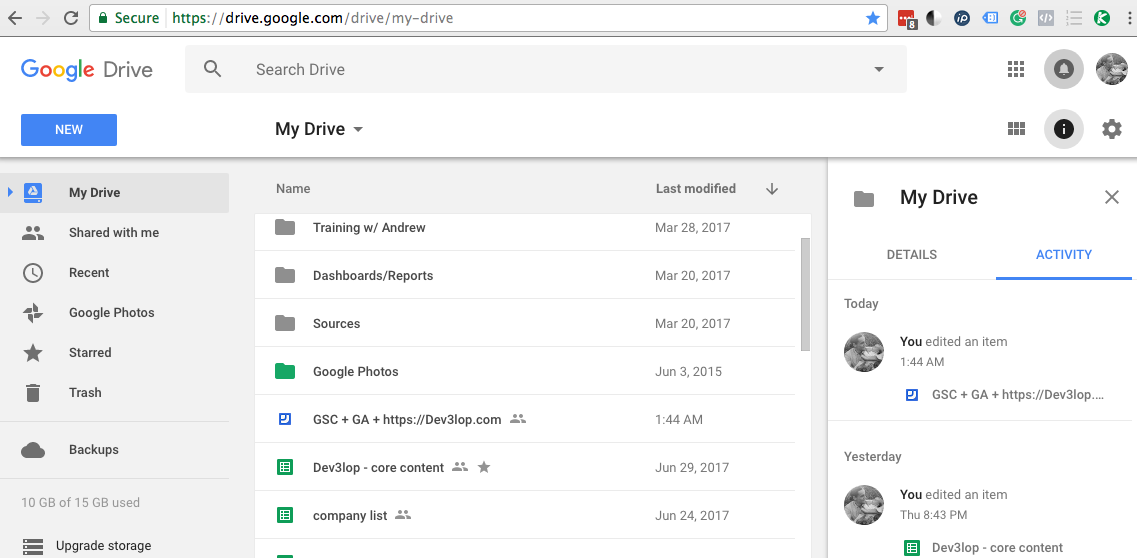Click the Secure lock indicator
Screen dimensions: 1137x558
128,18
